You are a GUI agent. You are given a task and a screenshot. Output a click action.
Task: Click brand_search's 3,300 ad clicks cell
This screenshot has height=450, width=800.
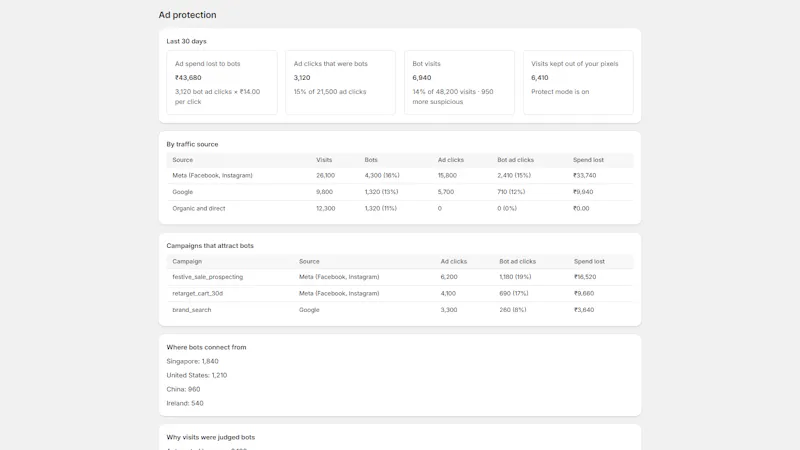449,310
